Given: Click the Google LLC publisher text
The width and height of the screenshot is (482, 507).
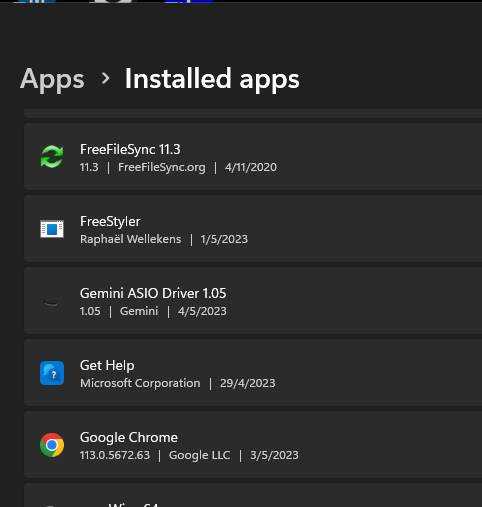Looking at the screenshot, I should (199, 455).
